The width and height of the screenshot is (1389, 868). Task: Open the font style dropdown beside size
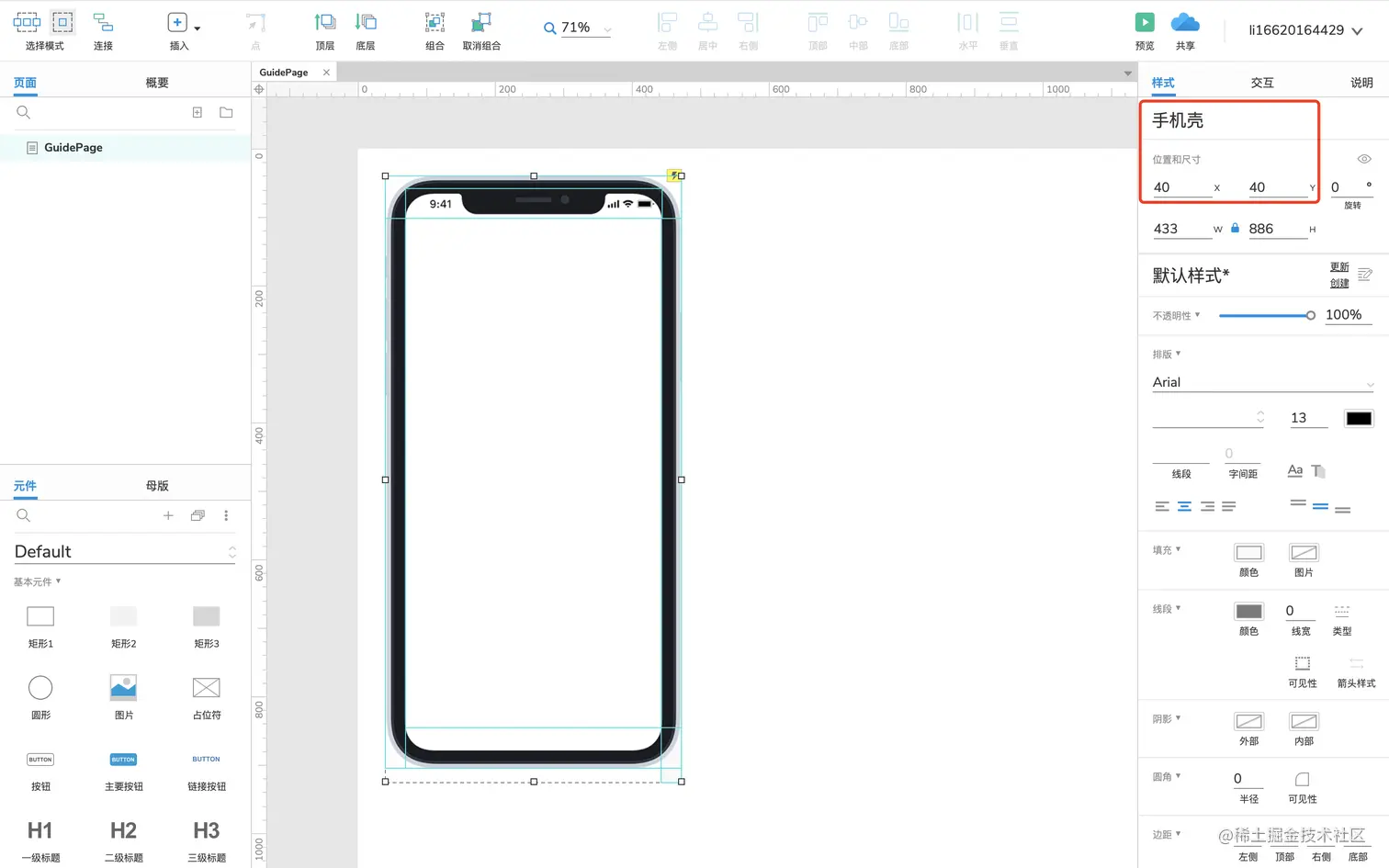coord(1208,418)
